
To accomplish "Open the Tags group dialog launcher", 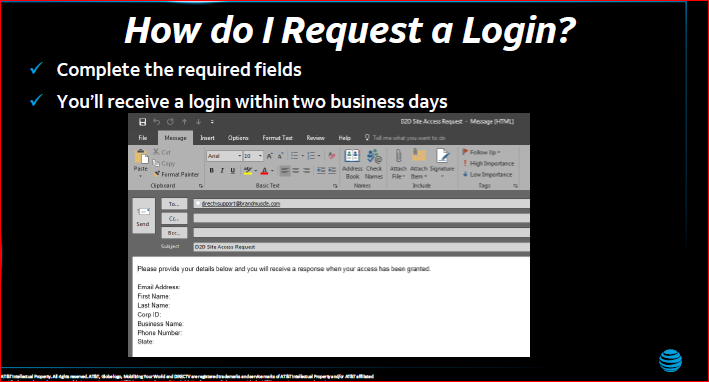I will 515,186.
